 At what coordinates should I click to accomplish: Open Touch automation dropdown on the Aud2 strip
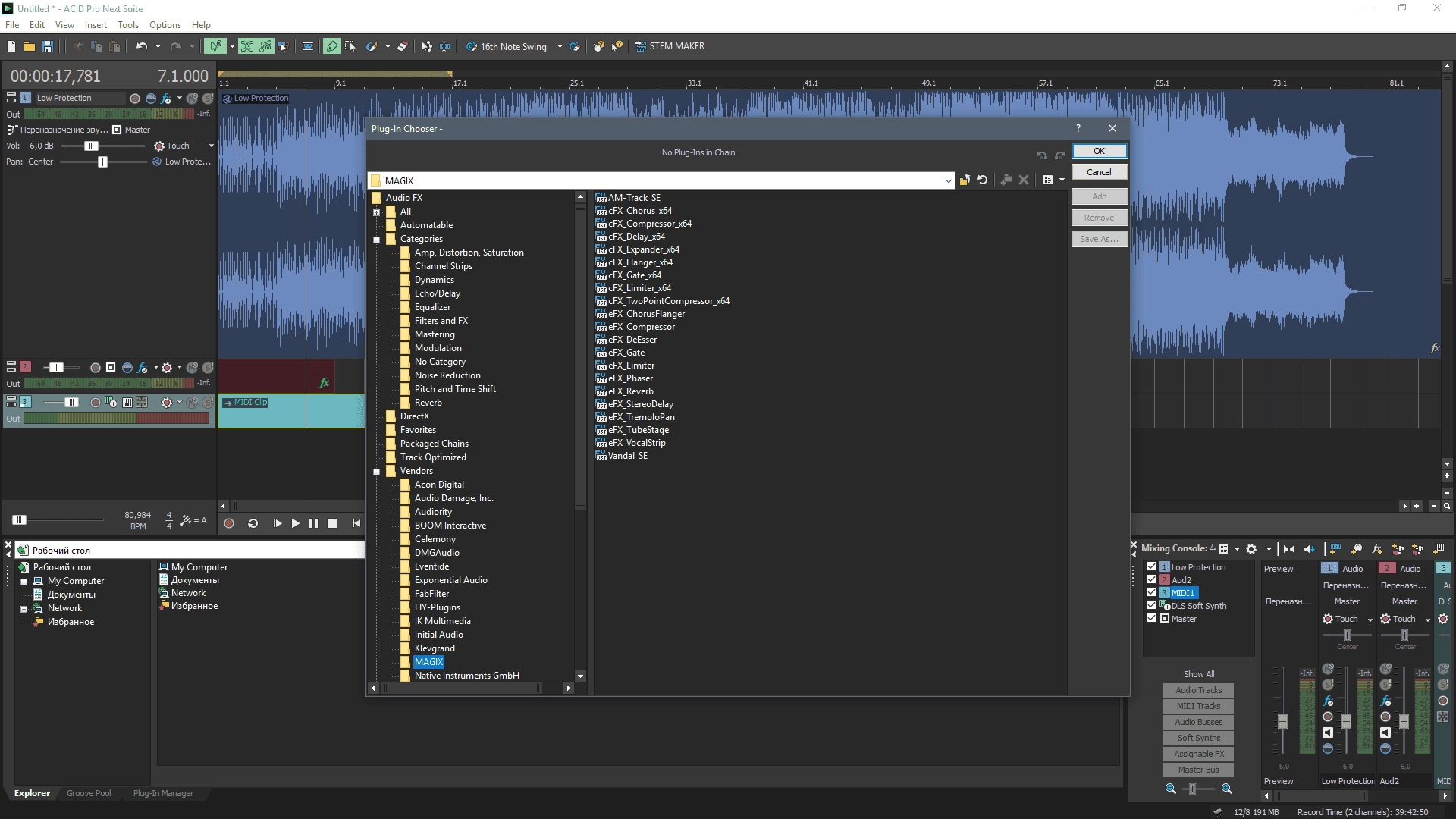pos(1427,620)
